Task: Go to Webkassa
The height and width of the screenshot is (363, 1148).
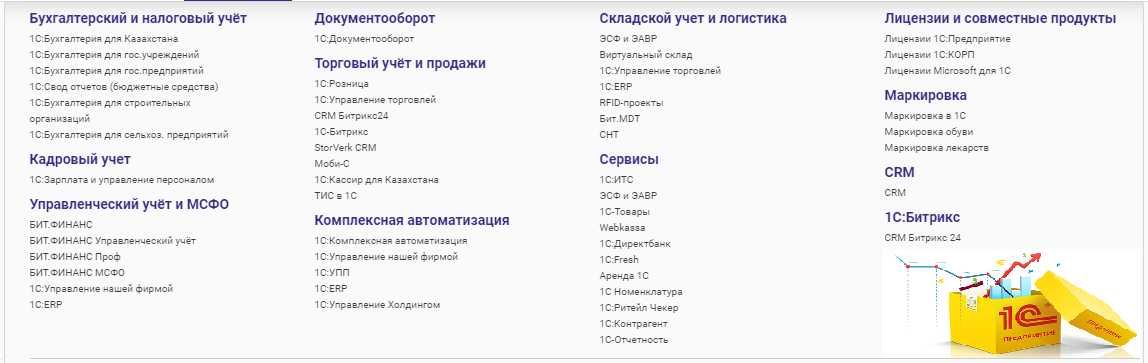Action: (x=622, y=228)
